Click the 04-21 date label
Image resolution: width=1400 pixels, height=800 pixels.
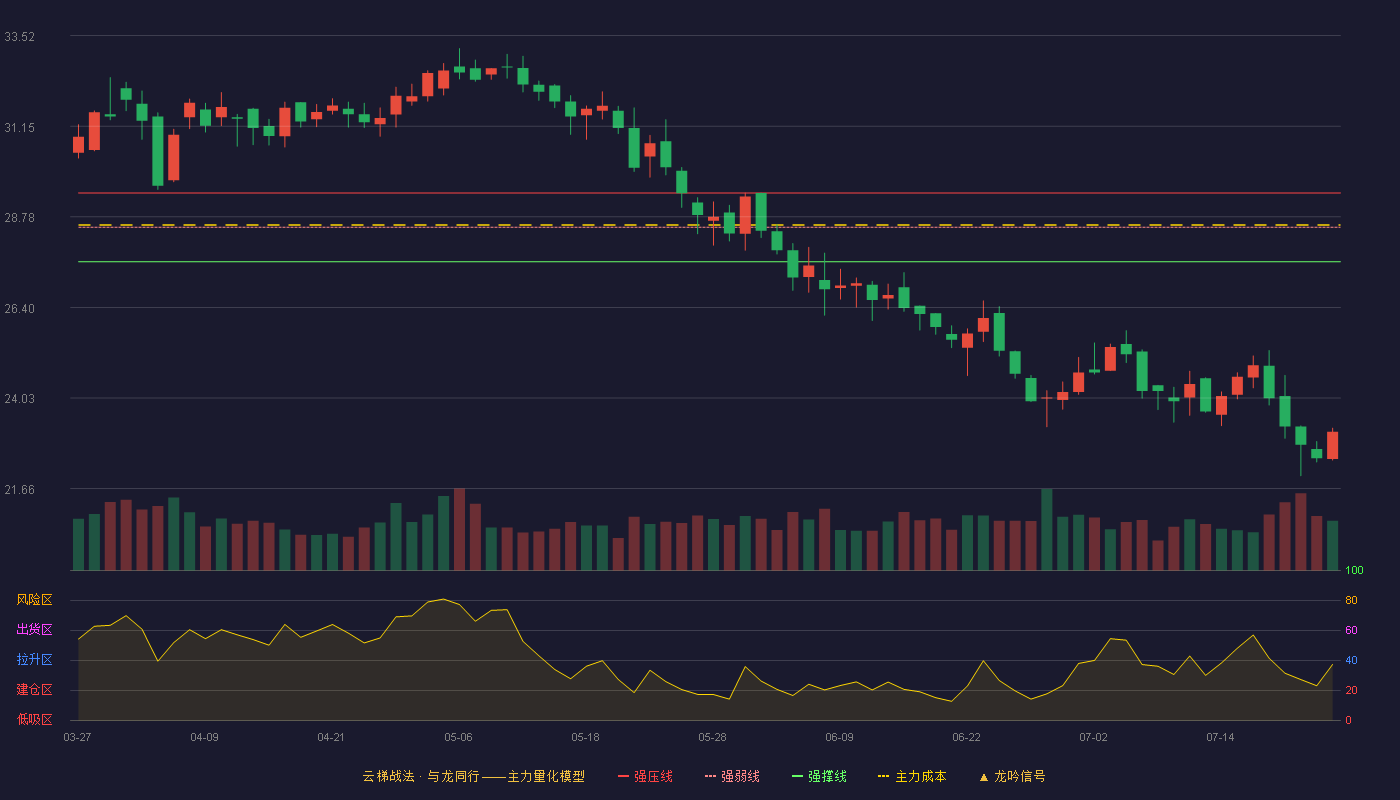point(331,737)
